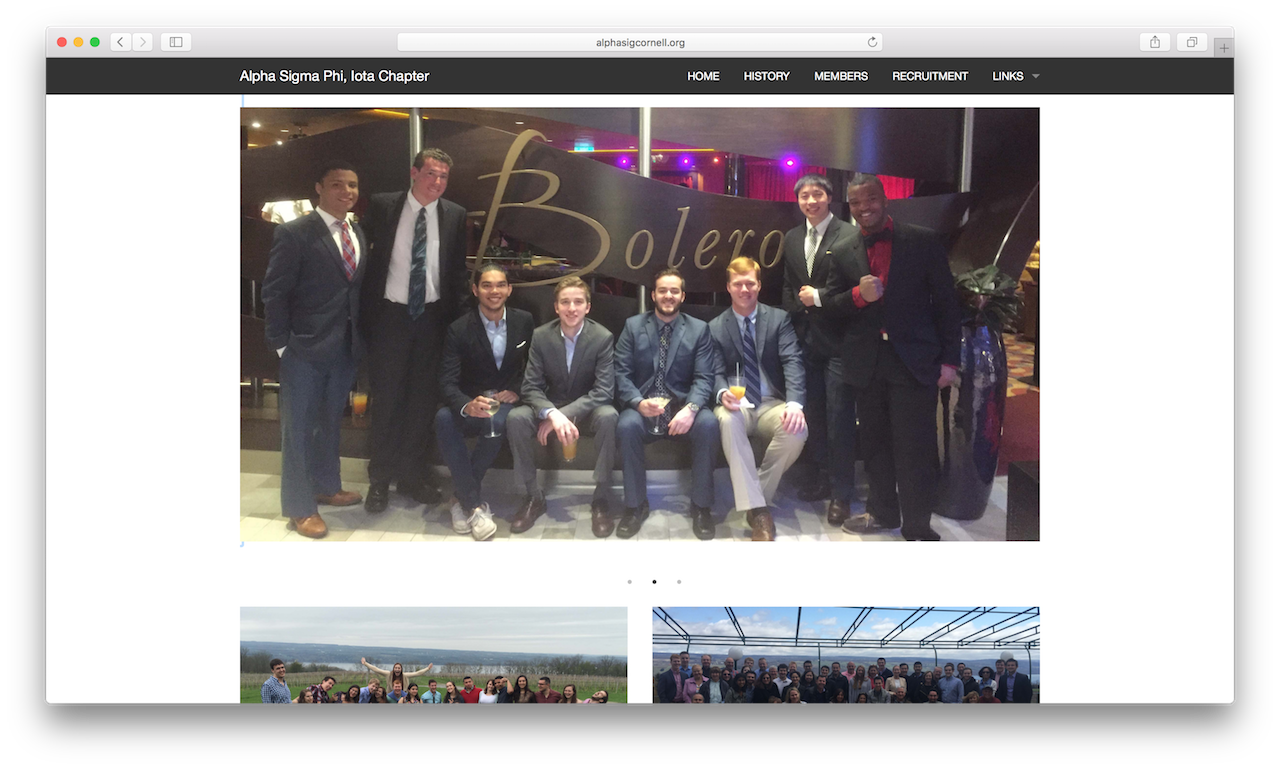Minimize the window with the yellow button

(78, 42)
